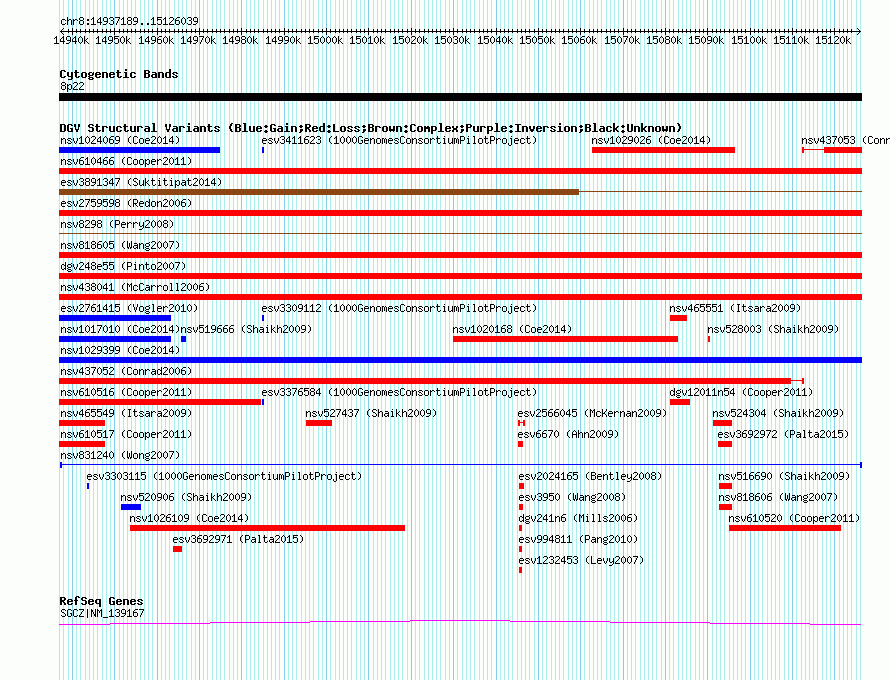This screenshot has width=890, height=680.
Task: Open nsv818606 (Wang2007) label
Action: 778,497
